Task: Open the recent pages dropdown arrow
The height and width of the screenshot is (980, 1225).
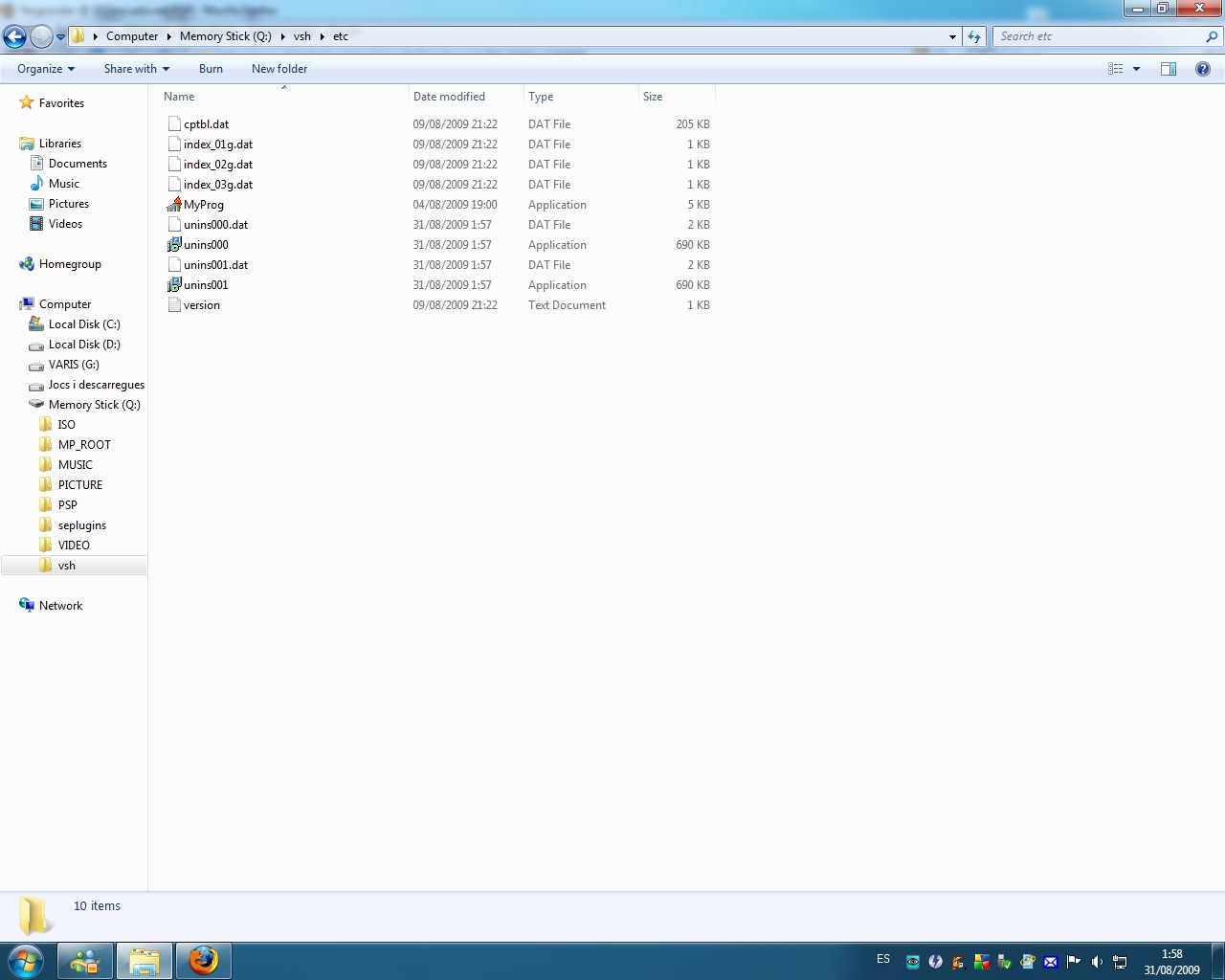Action: click(x=61, y=37)
